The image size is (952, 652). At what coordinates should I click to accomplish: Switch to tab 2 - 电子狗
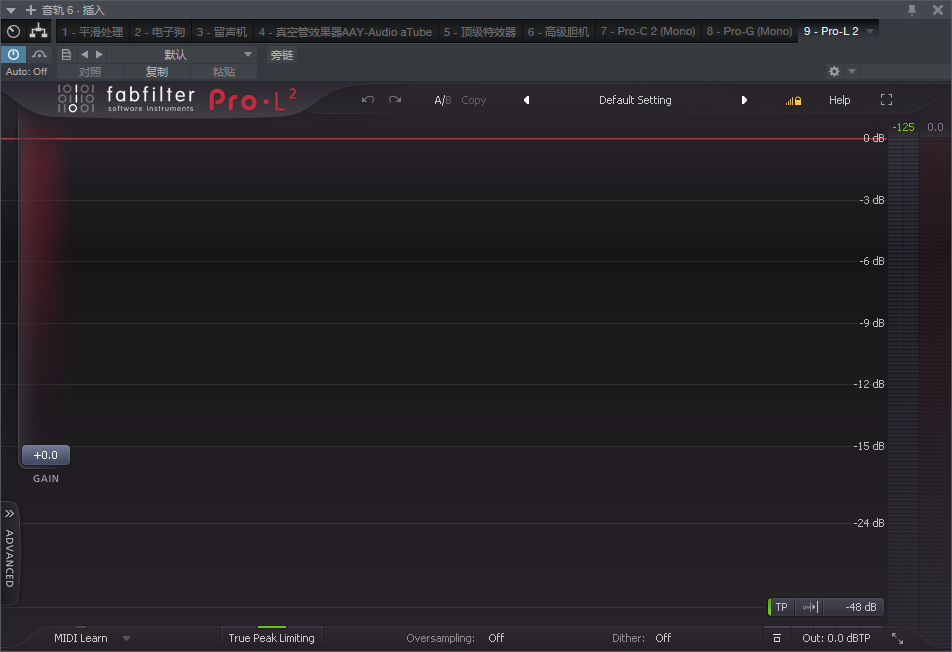pos(160,32)
